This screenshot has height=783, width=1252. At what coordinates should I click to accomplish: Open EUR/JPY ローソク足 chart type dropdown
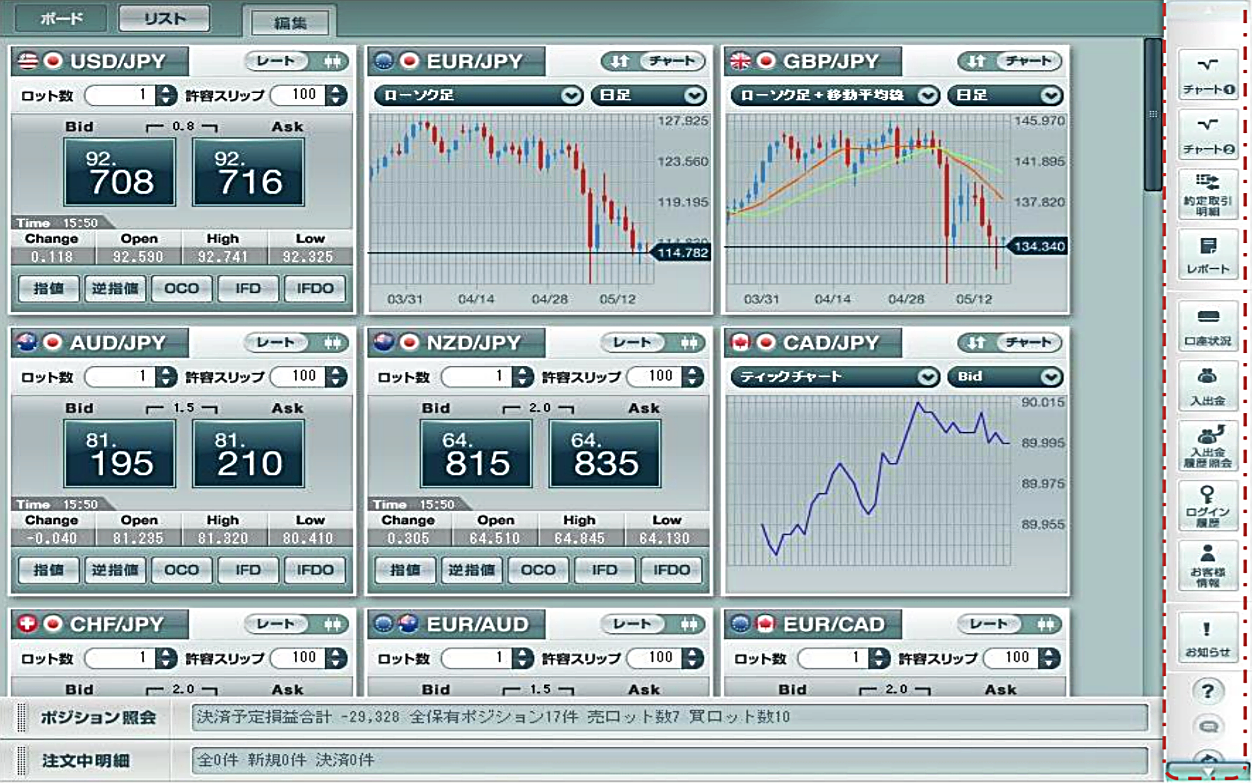pyautogui.click(x=478, y=96)
